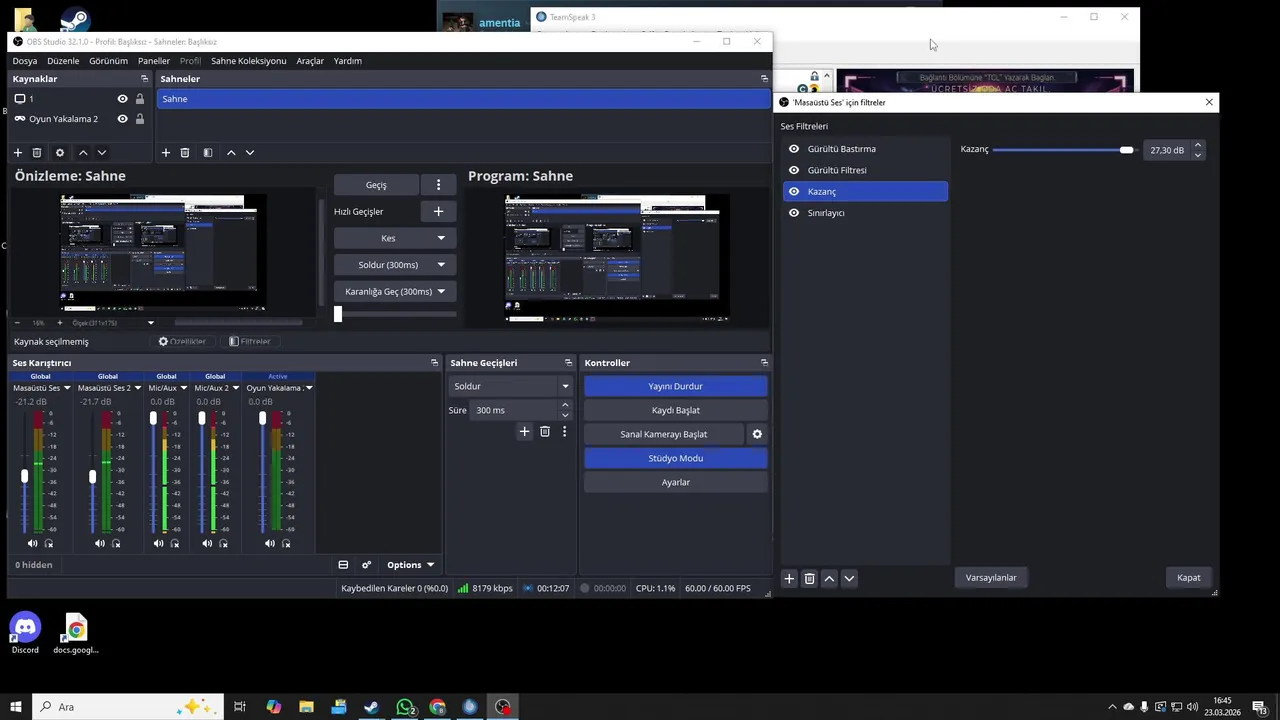Toggle Gürültü Filtresi filter visibility

point(794,170)
